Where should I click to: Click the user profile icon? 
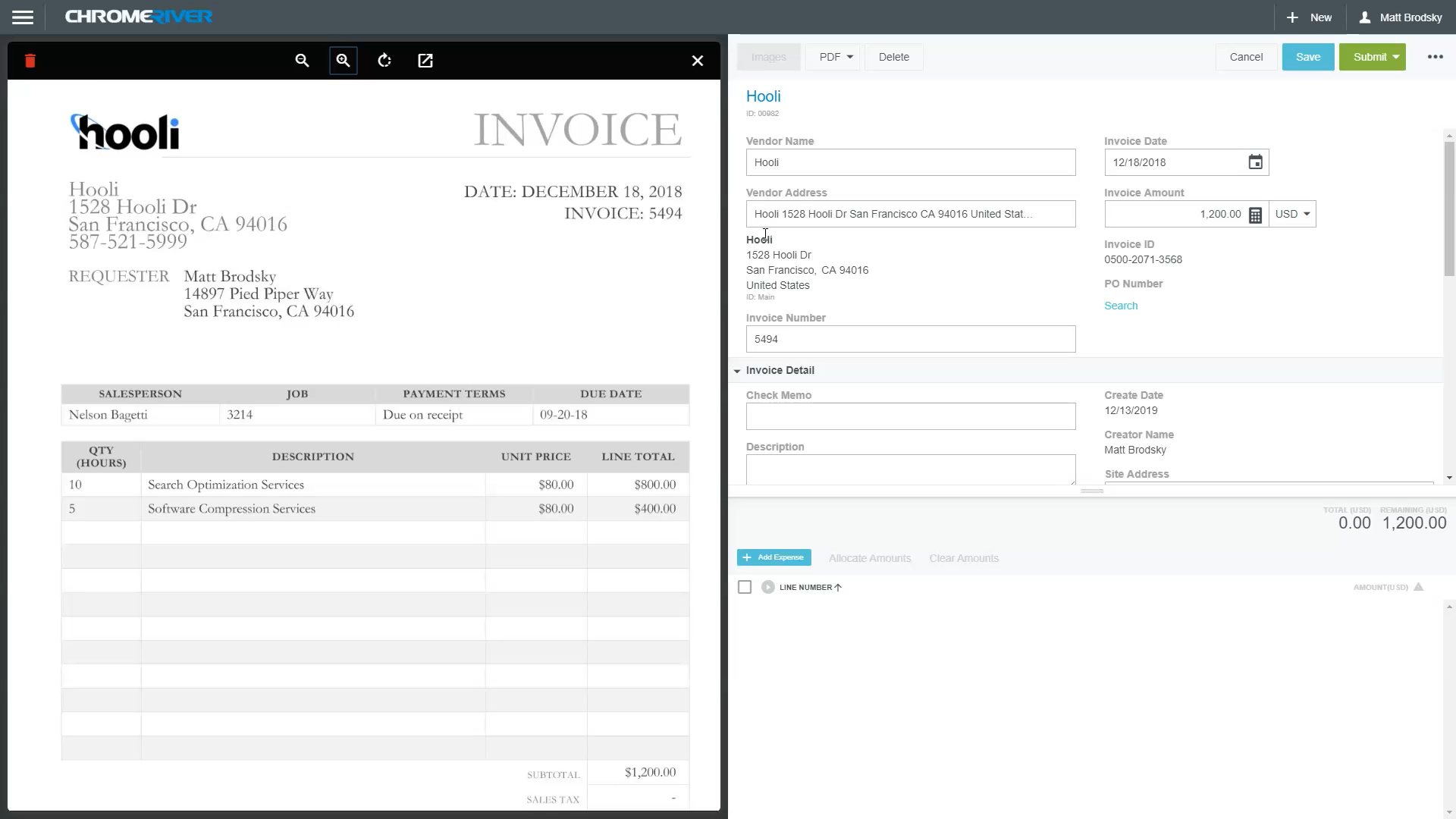click(x=1365, y=17)
